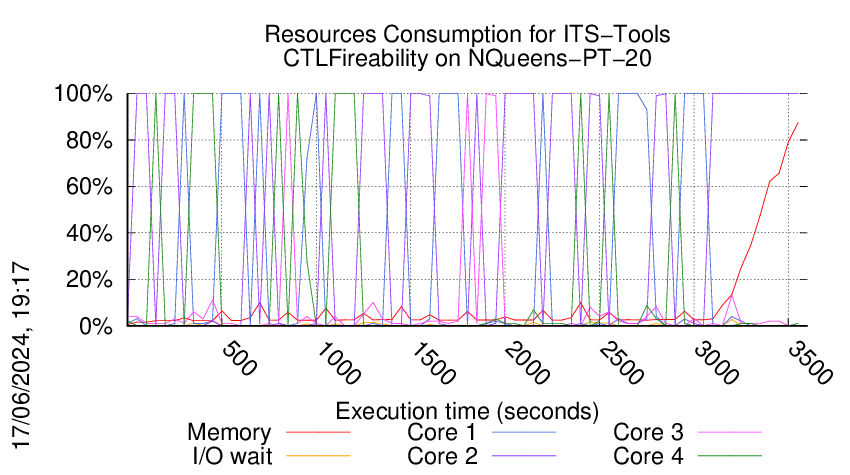Click the green Core 4 legend line
The image size is (850, 475).
pos(730,456)
